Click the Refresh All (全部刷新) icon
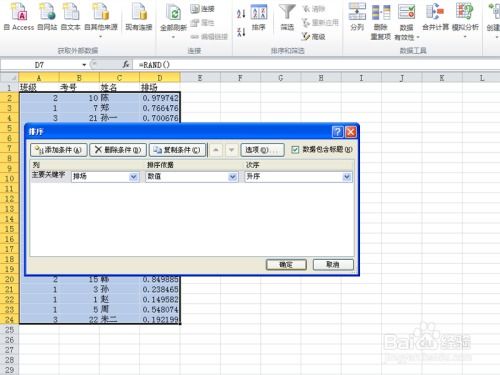Image resolution: width=500 pixels, height=375 pixels. [173, 20]
